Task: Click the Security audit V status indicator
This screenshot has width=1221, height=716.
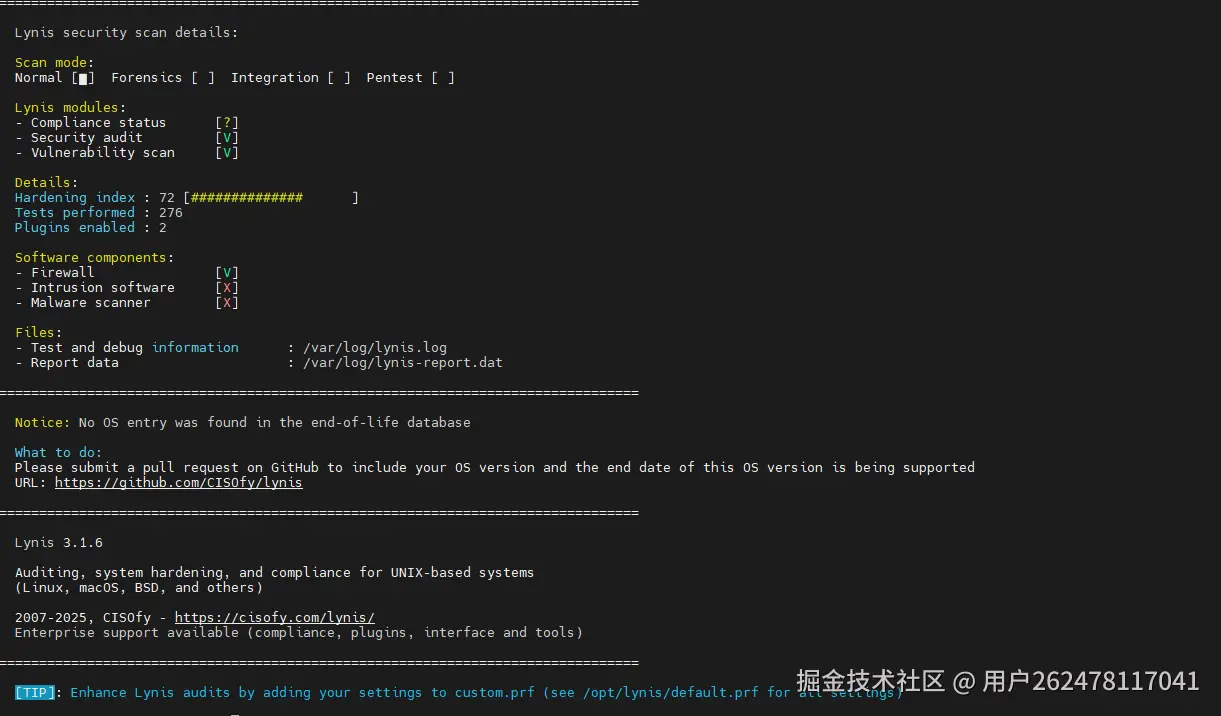Action: pos(227,138)
